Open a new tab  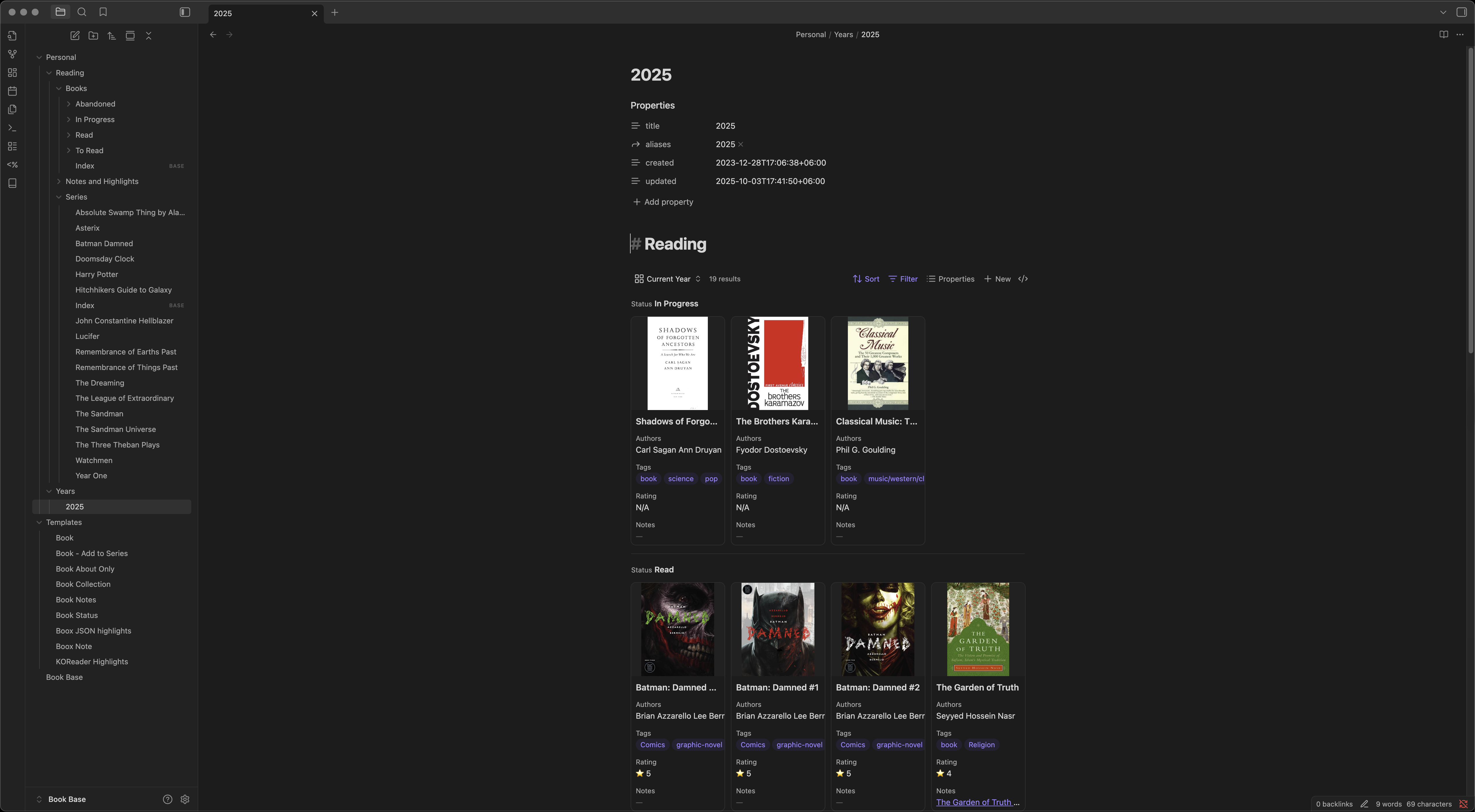[x=335, y=13]
